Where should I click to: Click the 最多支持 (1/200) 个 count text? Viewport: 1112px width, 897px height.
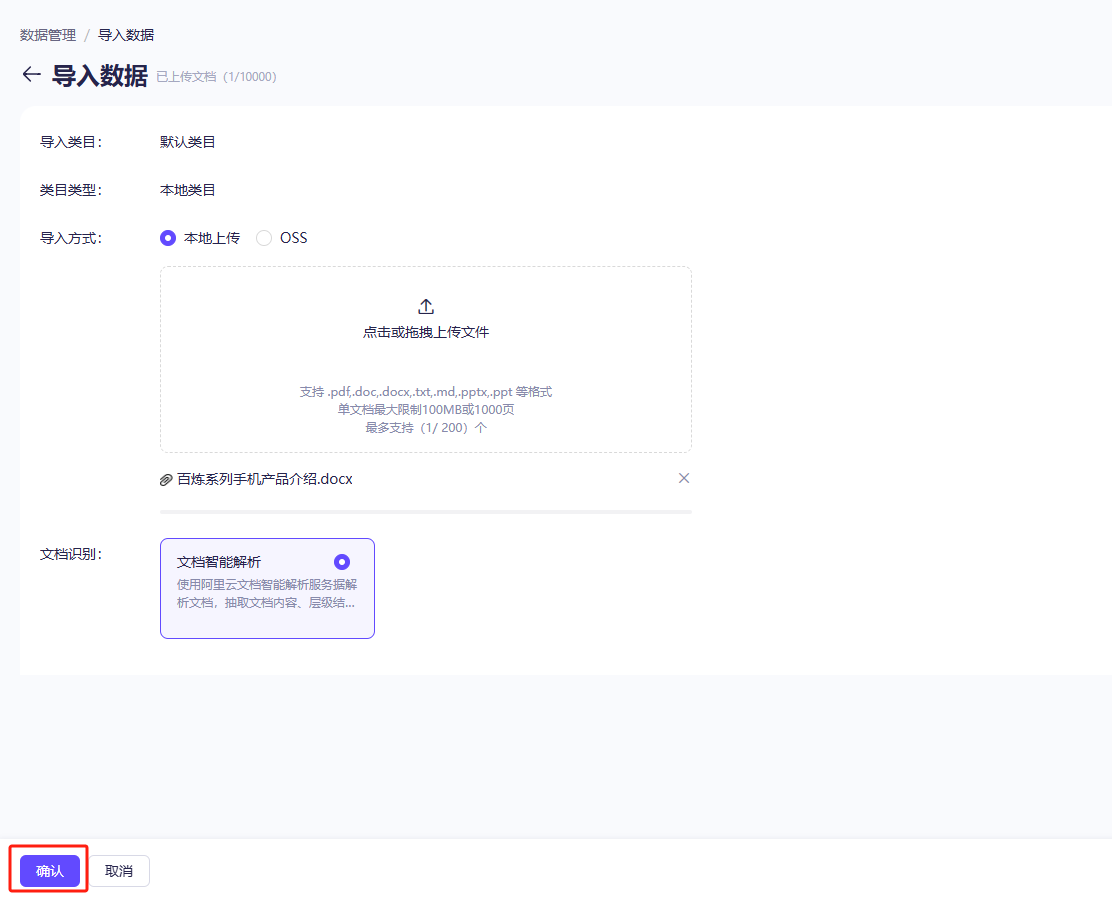426,428
